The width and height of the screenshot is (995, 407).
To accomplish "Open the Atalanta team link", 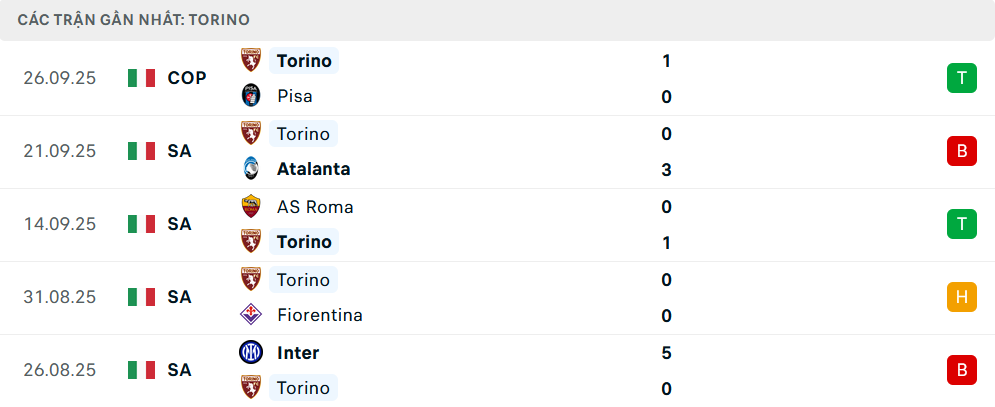I will pos(314,170).
